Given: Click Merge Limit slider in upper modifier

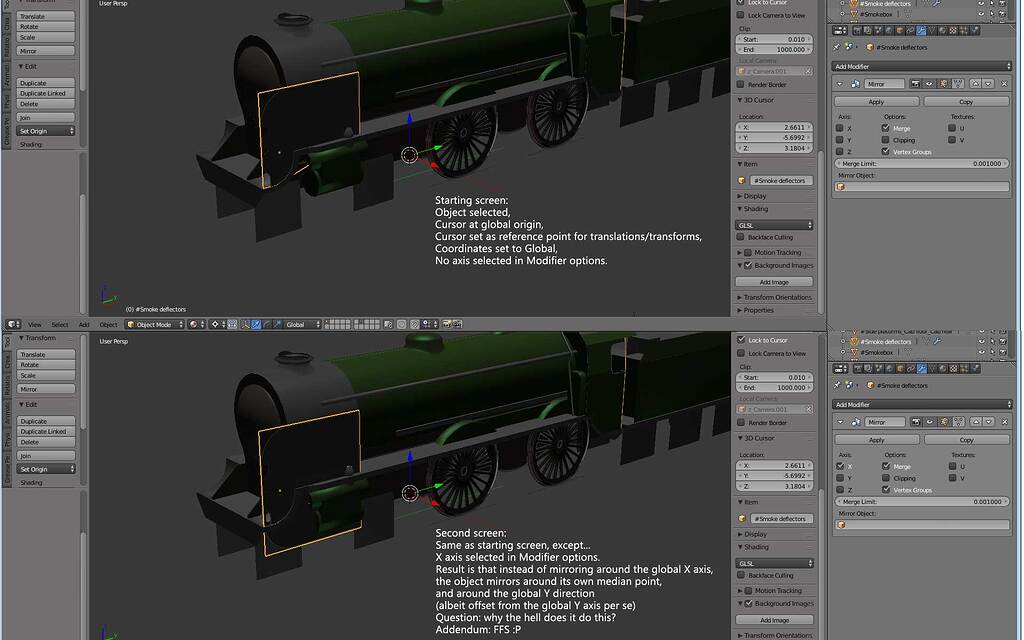Looking at the screenshot, I should point(921,164).
